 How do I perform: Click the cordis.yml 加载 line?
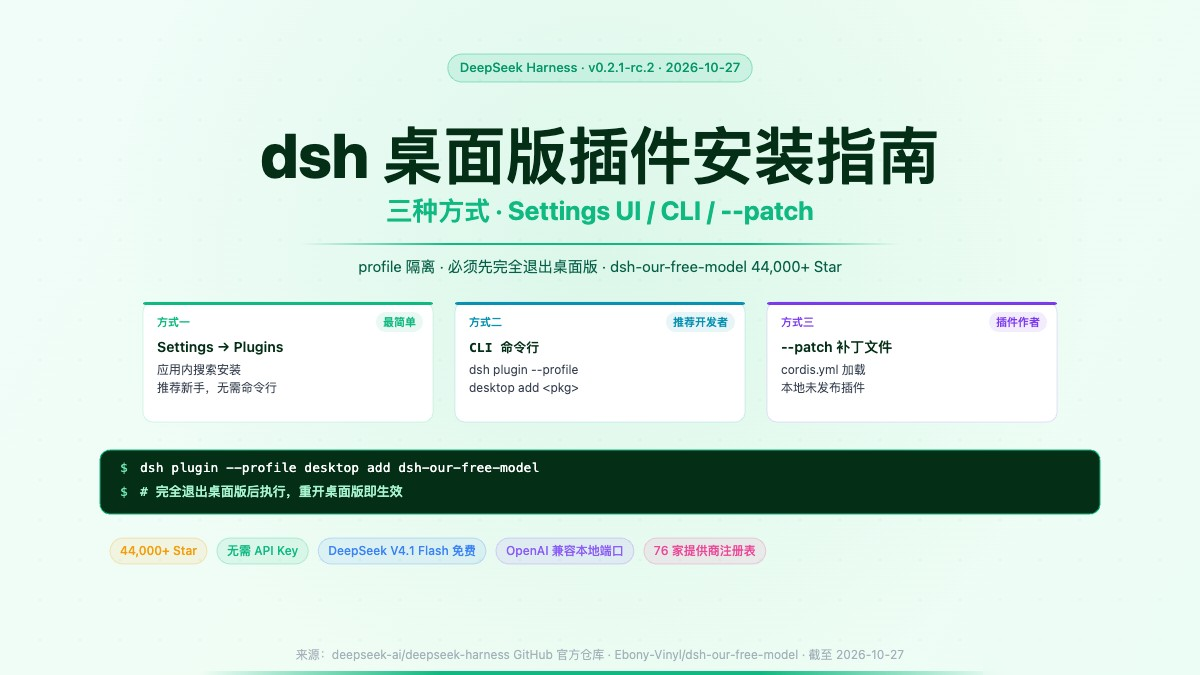tap(823, 369)
